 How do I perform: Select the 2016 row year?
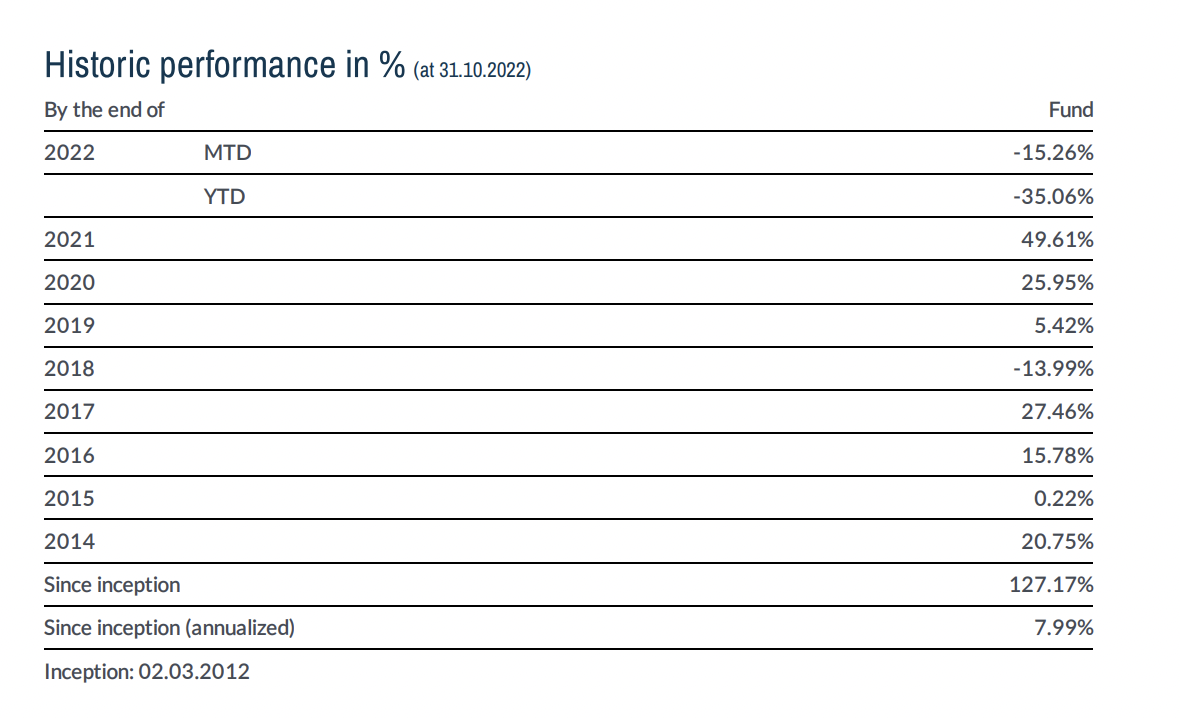[x=69, y=455]
